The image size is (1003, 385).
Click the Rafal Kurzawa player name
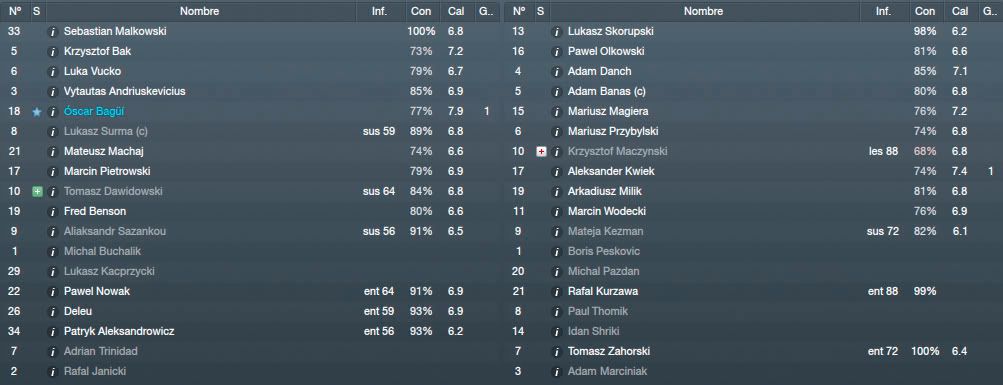[603, 292]
